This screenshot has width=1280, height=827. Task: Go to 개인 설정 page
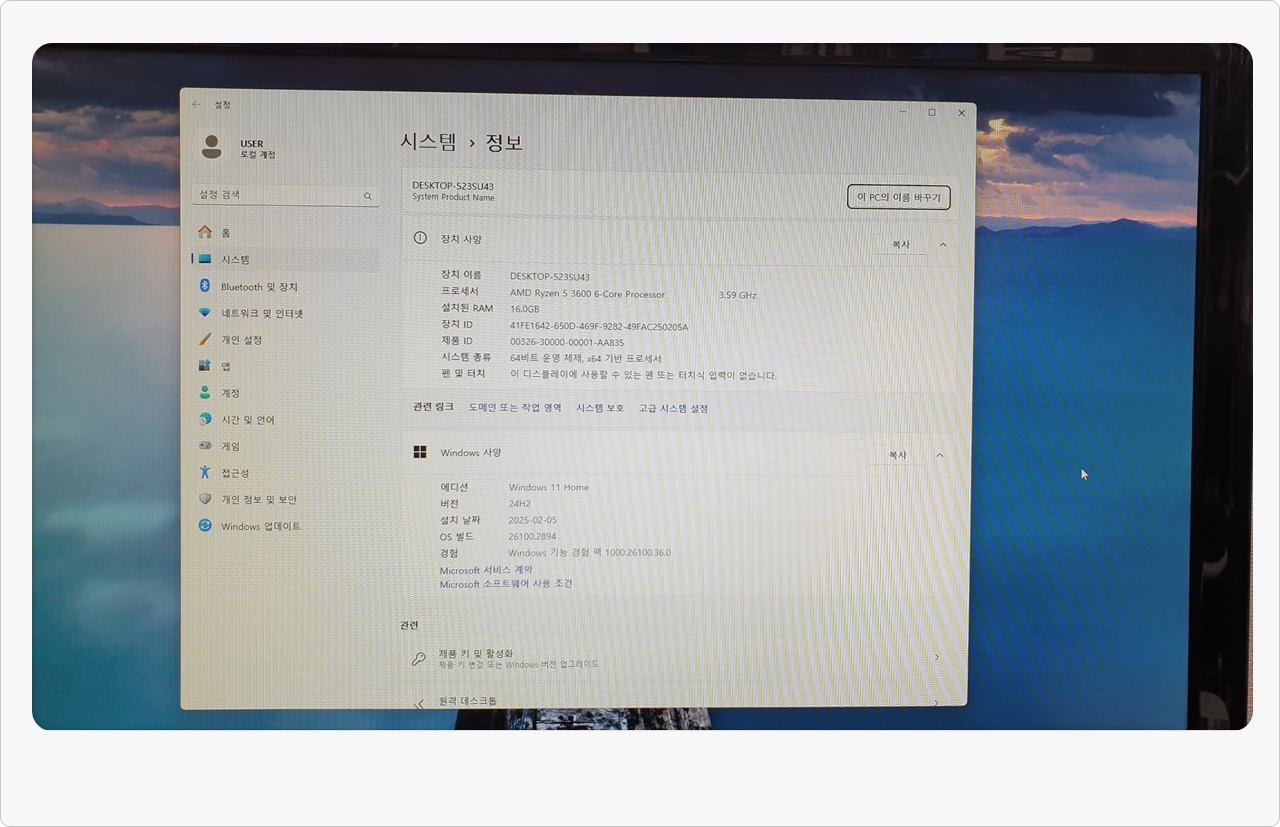241,340
